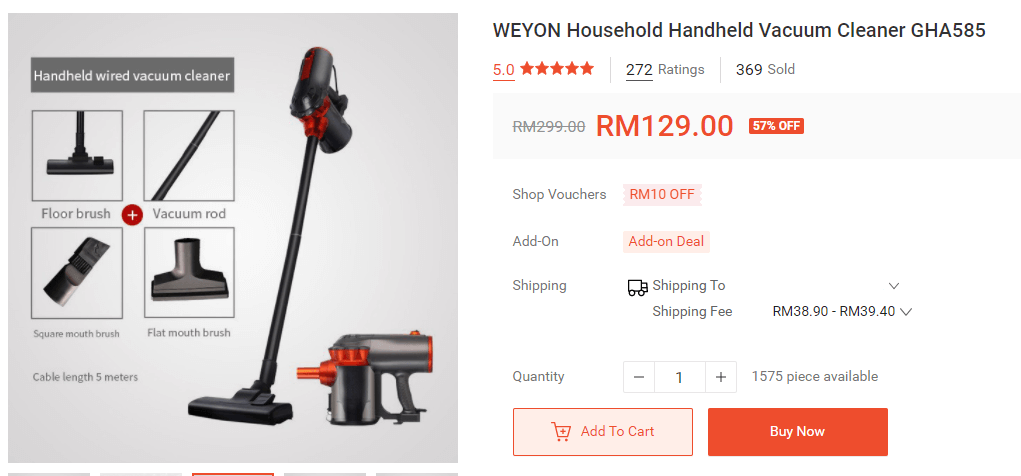Focus the quantity input field showing 1
The width and height of the screenshot is (1021, 476).
[680, 377]
